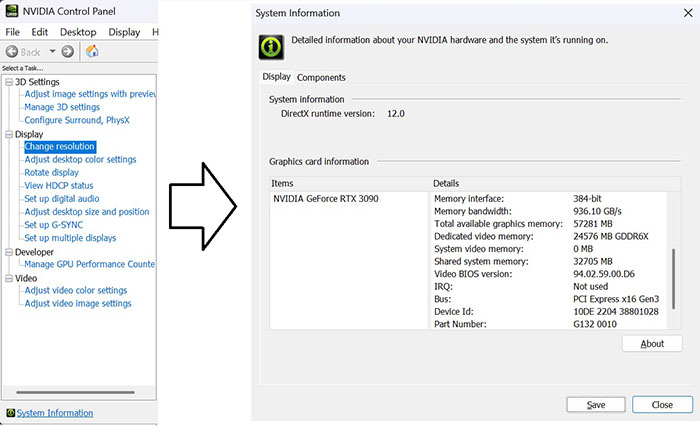Viewport: 700px width, 426px height.
Task: Click the Device Id value 10DE 2204 38801028
Action: [x=616, y=311]
